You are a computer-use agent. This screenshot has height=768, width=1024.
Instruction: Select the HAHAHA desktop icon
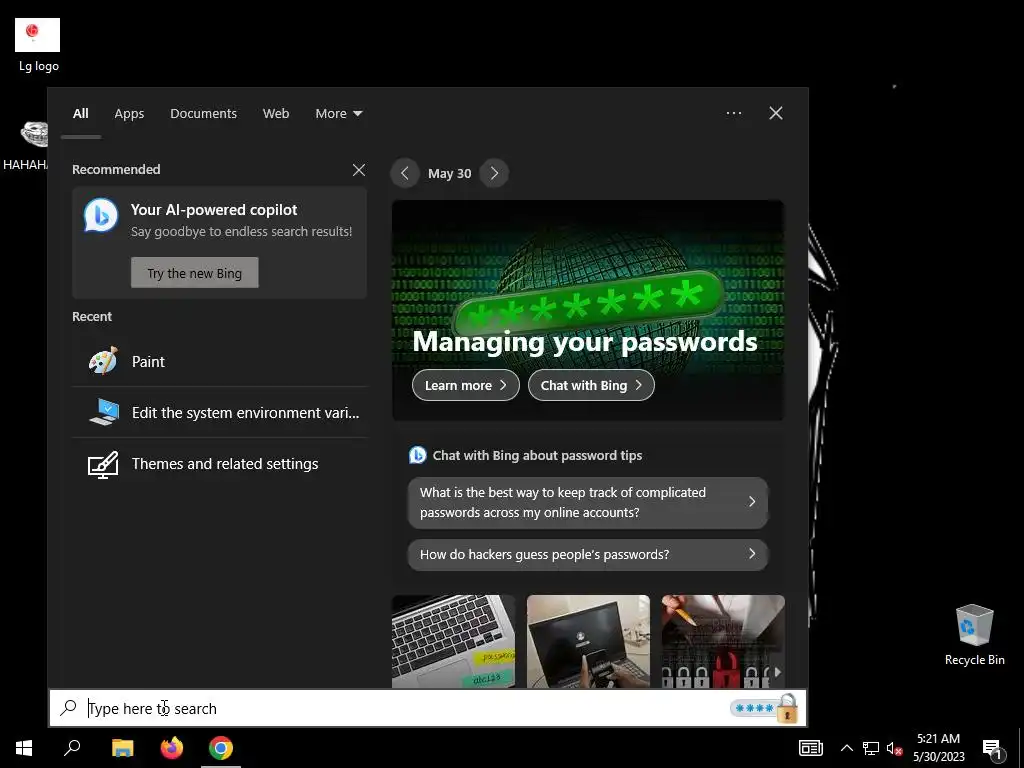[x=25, y=145]
